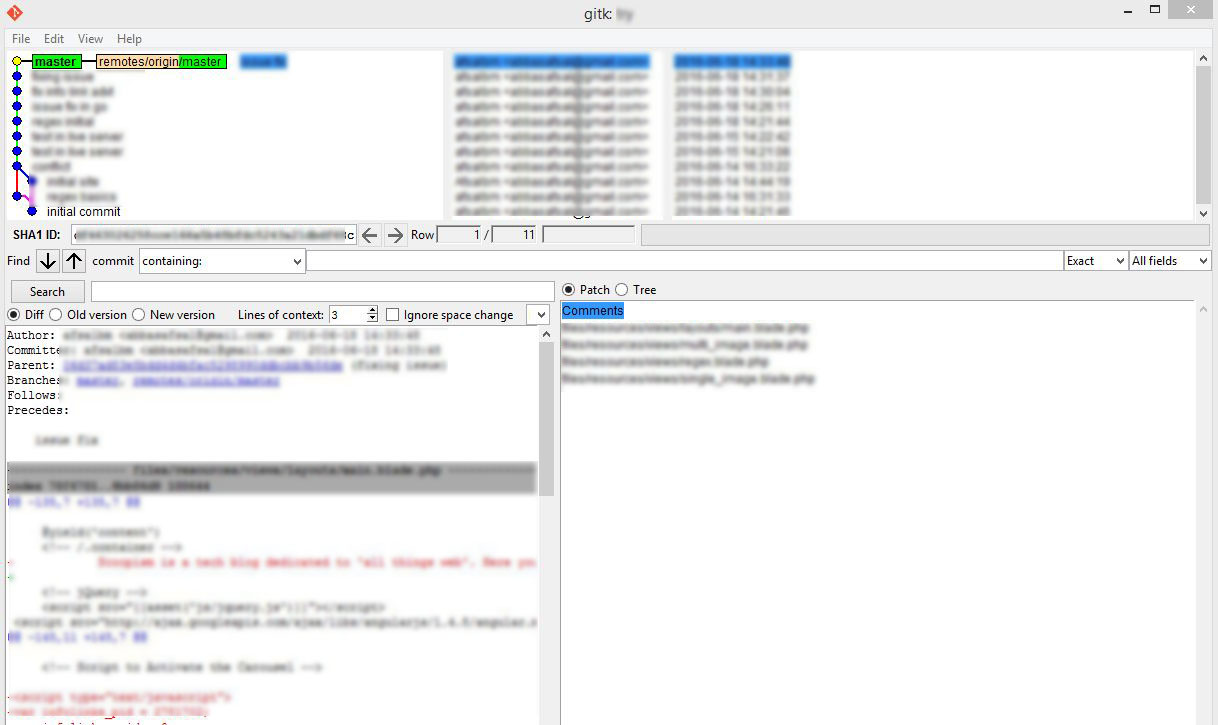The width and height of the screenshot is (1218, 725).
Task: Select the New version radio button
Action: pos(139,315)
